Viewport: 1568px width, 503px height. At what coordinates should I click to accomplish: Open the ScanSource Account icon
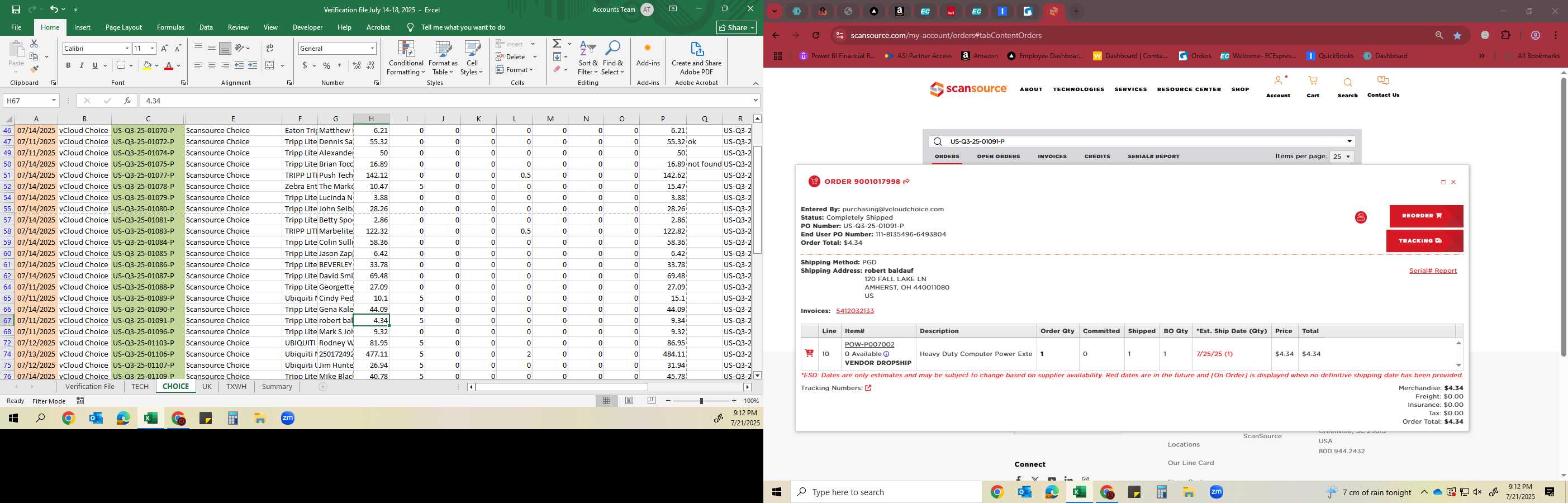(1277, 81)
